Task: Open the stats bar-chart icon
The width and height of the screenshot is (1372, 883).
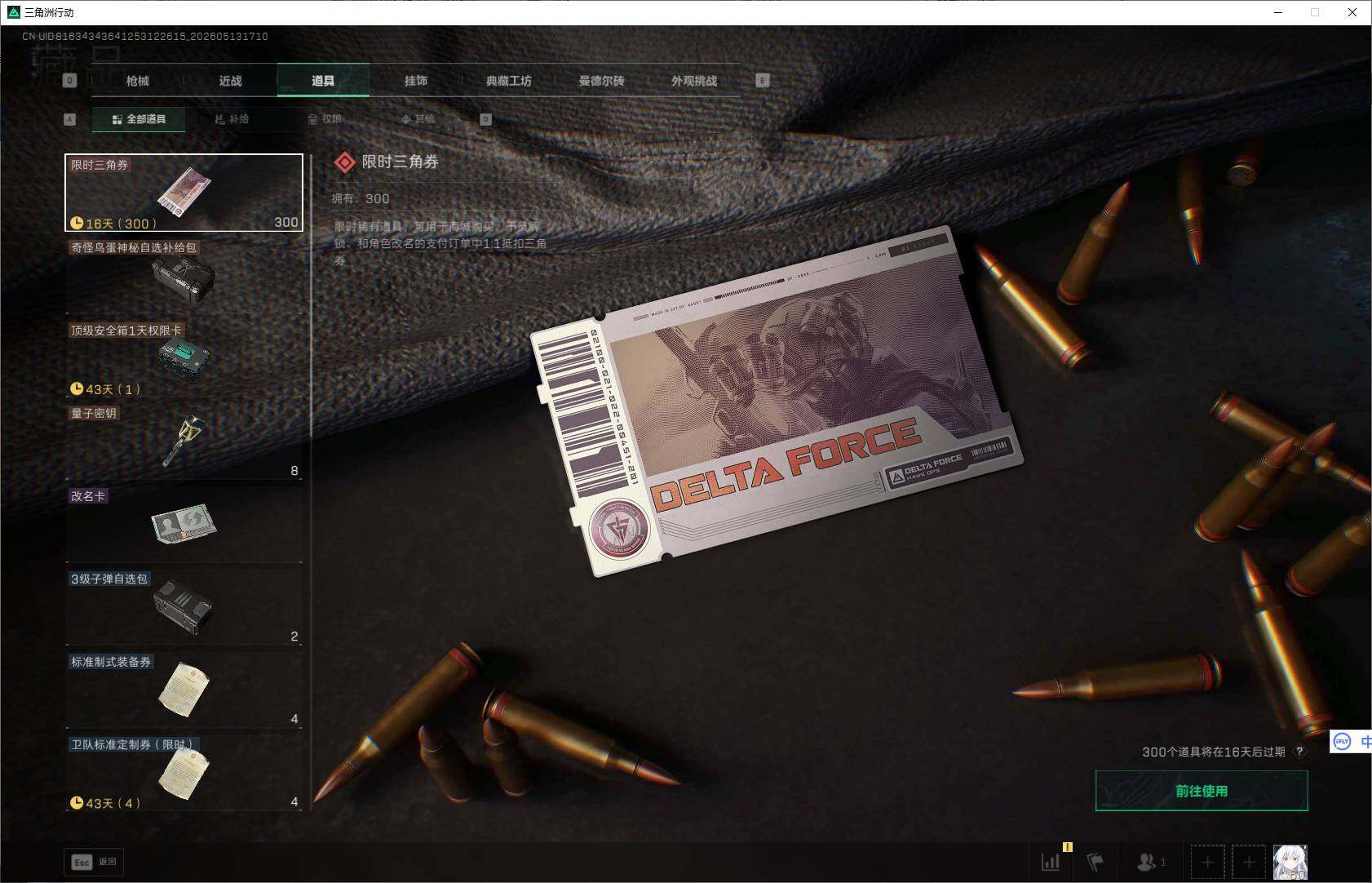Action: [1051, 862]
